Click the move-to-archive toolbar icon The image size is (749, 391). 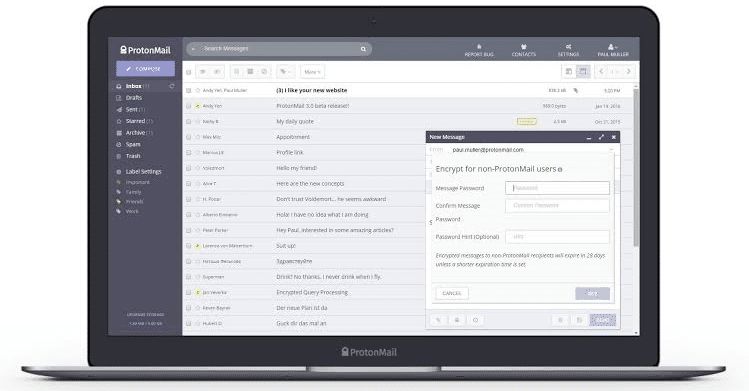pos(250,72)
